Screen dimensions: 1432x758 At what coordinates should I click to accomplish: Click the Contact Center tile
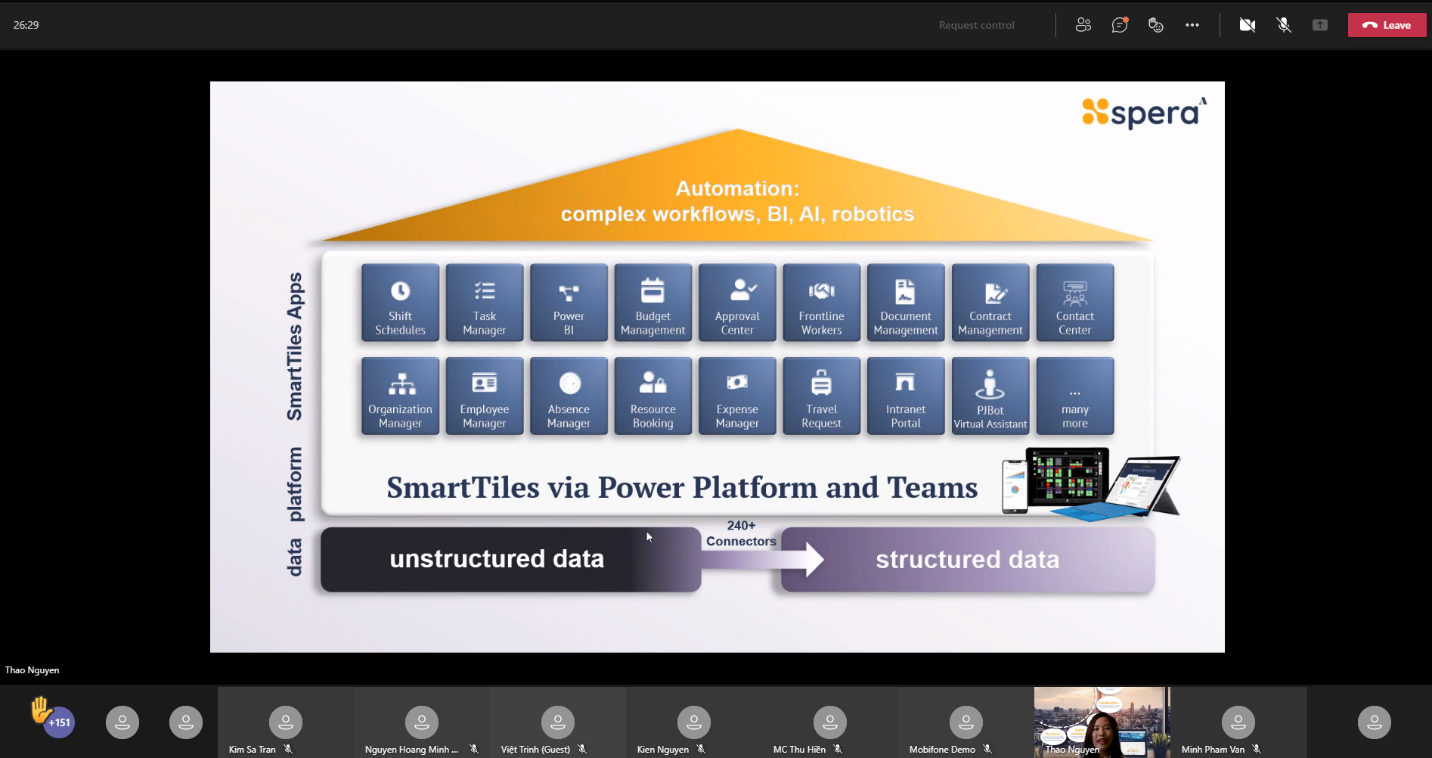coord(1075,303)
